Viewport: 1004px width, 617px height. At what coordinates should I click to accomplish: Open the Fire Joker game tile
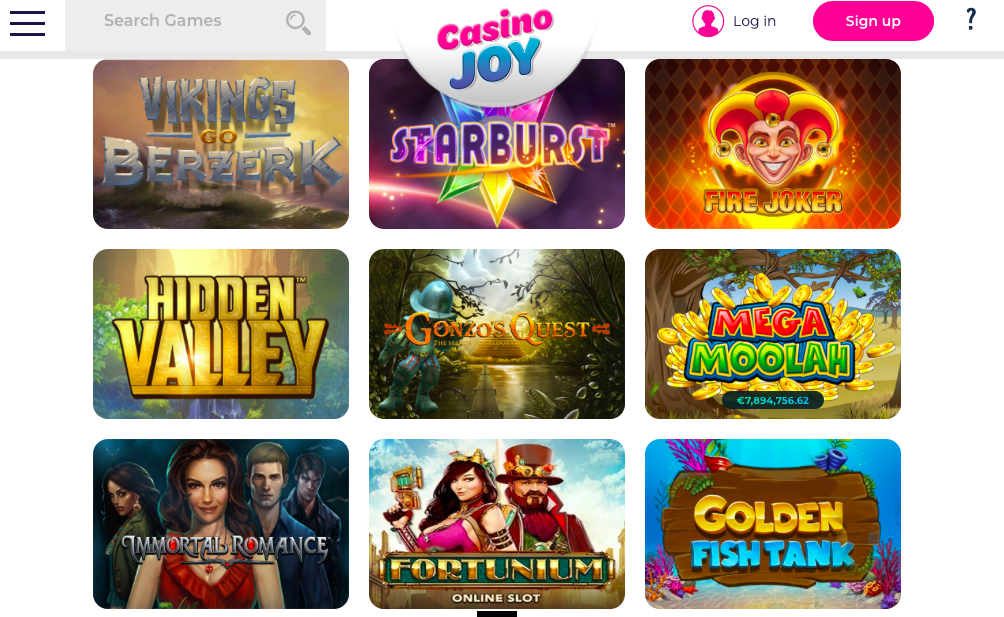[773, 144]
